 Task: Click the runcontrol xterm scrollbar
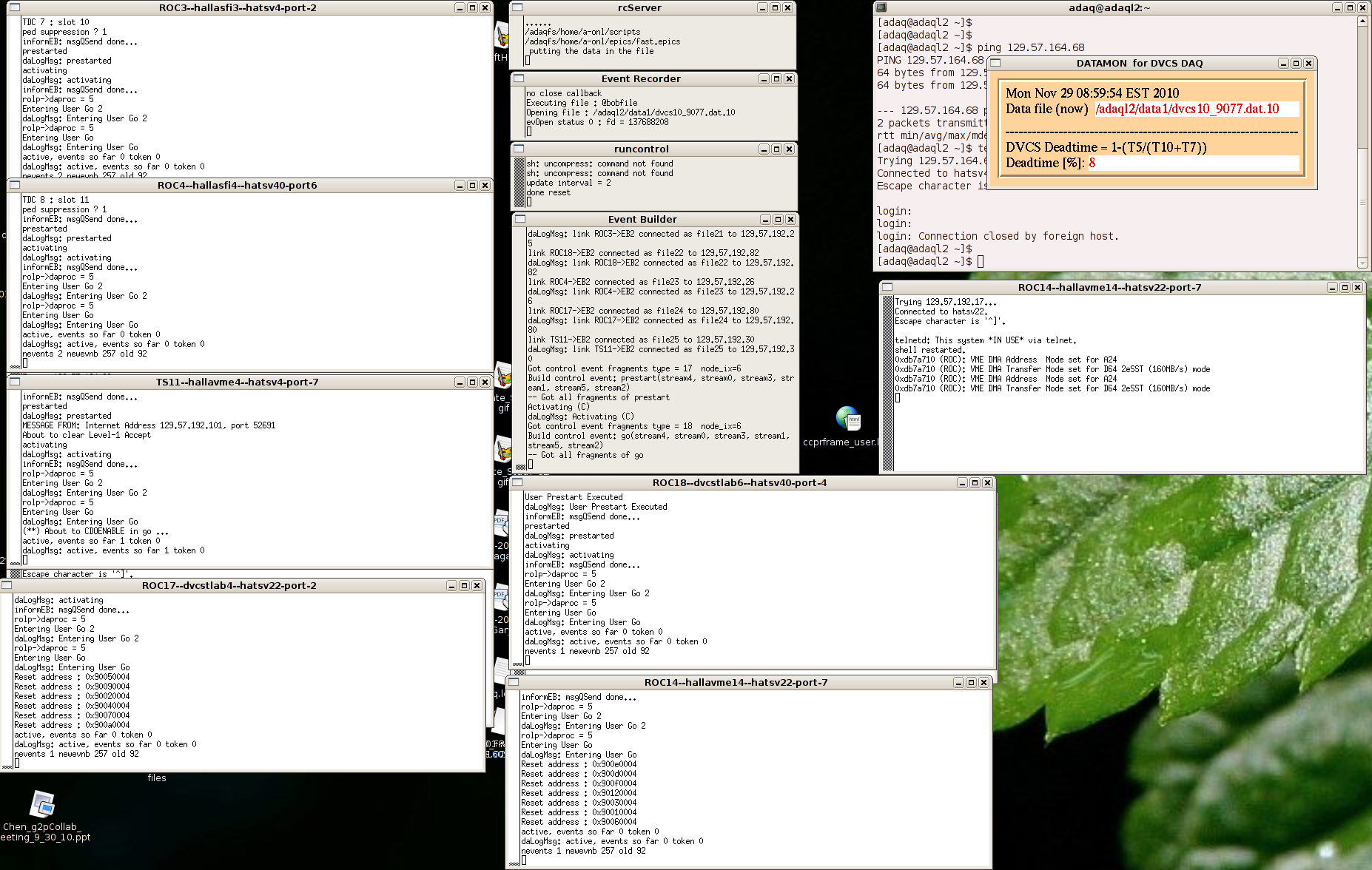point(519,183)
